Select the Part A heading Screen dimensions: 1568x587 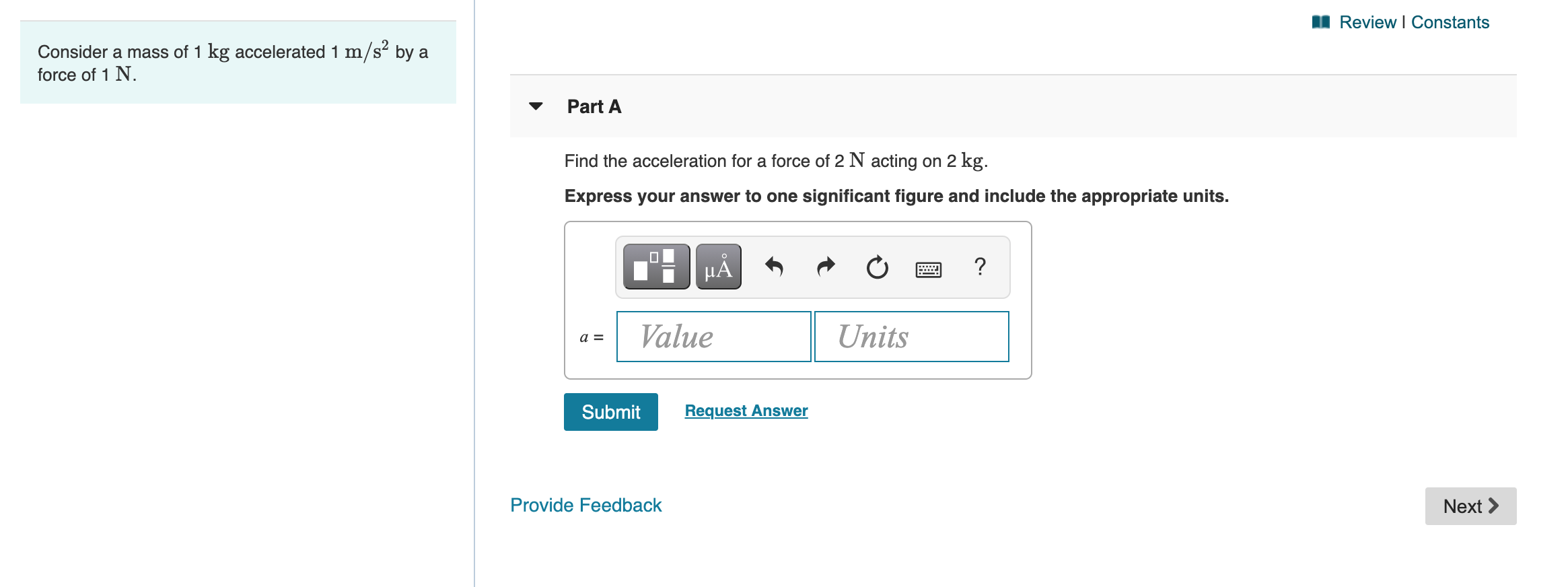coord(593,106)
